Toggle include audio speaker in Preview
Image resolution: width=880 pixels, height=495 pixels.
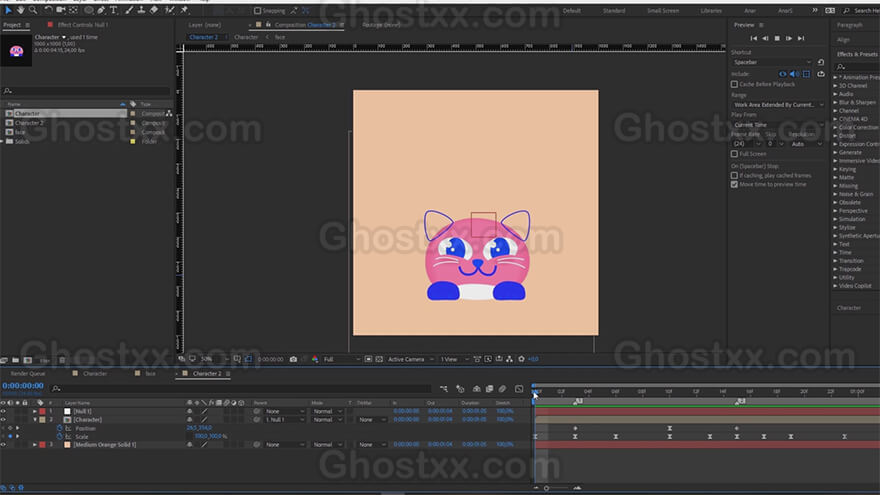point(794,74)
